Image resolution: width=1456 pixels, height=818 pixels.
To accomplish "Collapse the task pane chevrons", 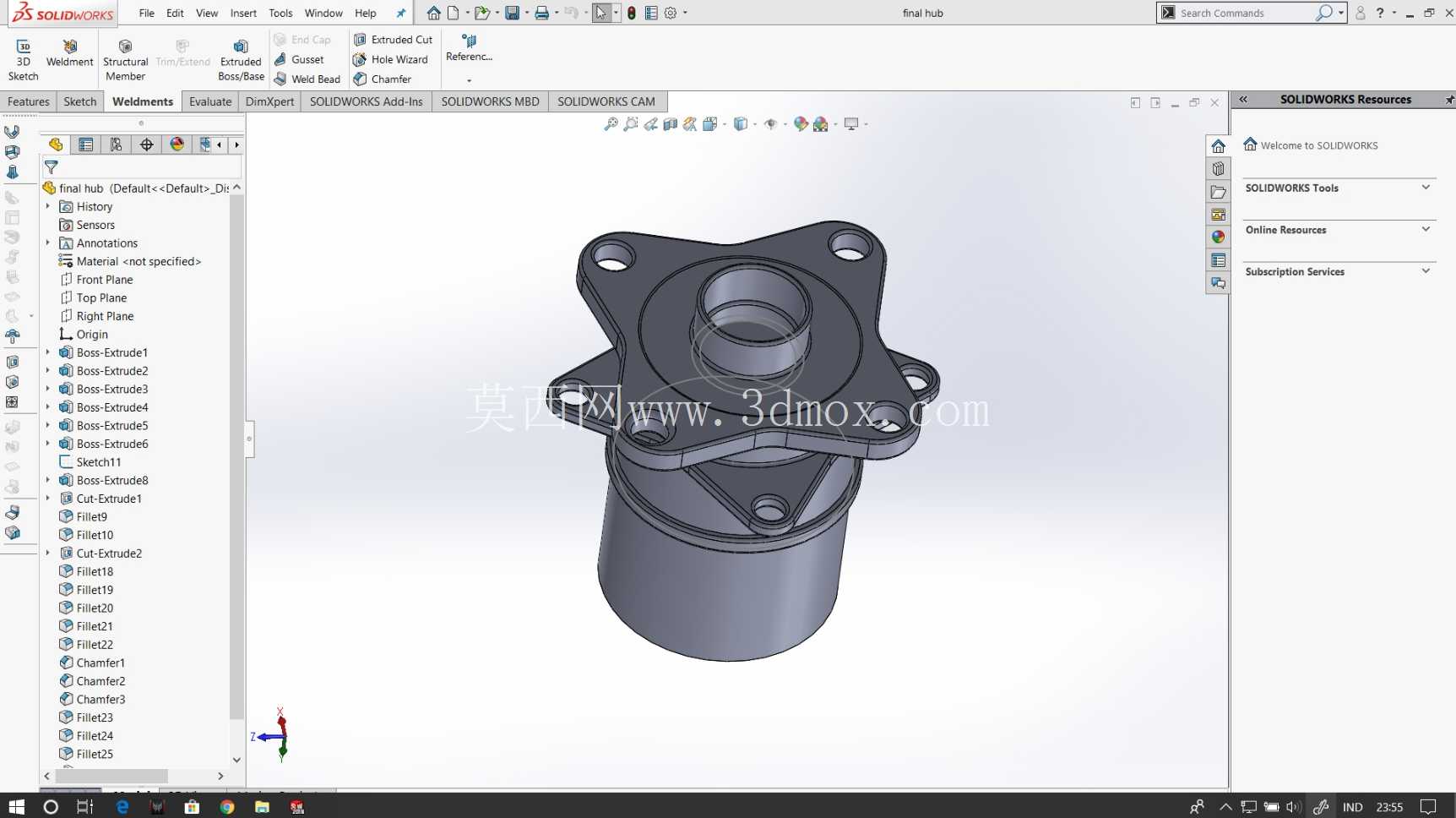I will point(1243,100).
